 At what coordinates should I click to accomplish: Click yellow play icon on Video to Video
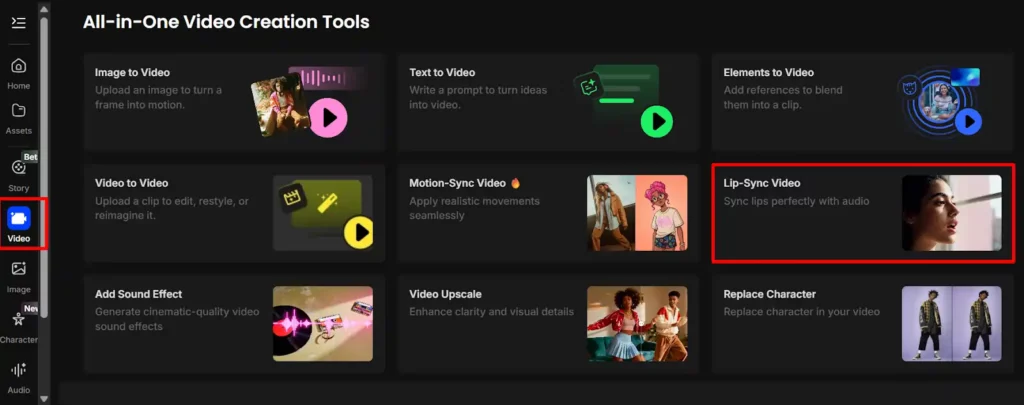pos(359,231)
